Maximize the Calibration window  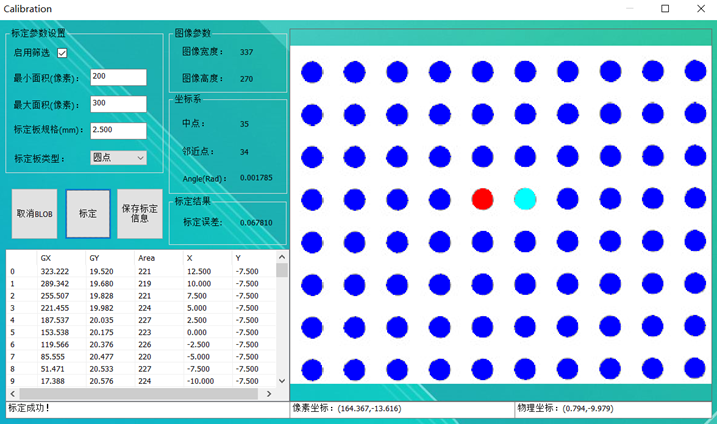666,9
